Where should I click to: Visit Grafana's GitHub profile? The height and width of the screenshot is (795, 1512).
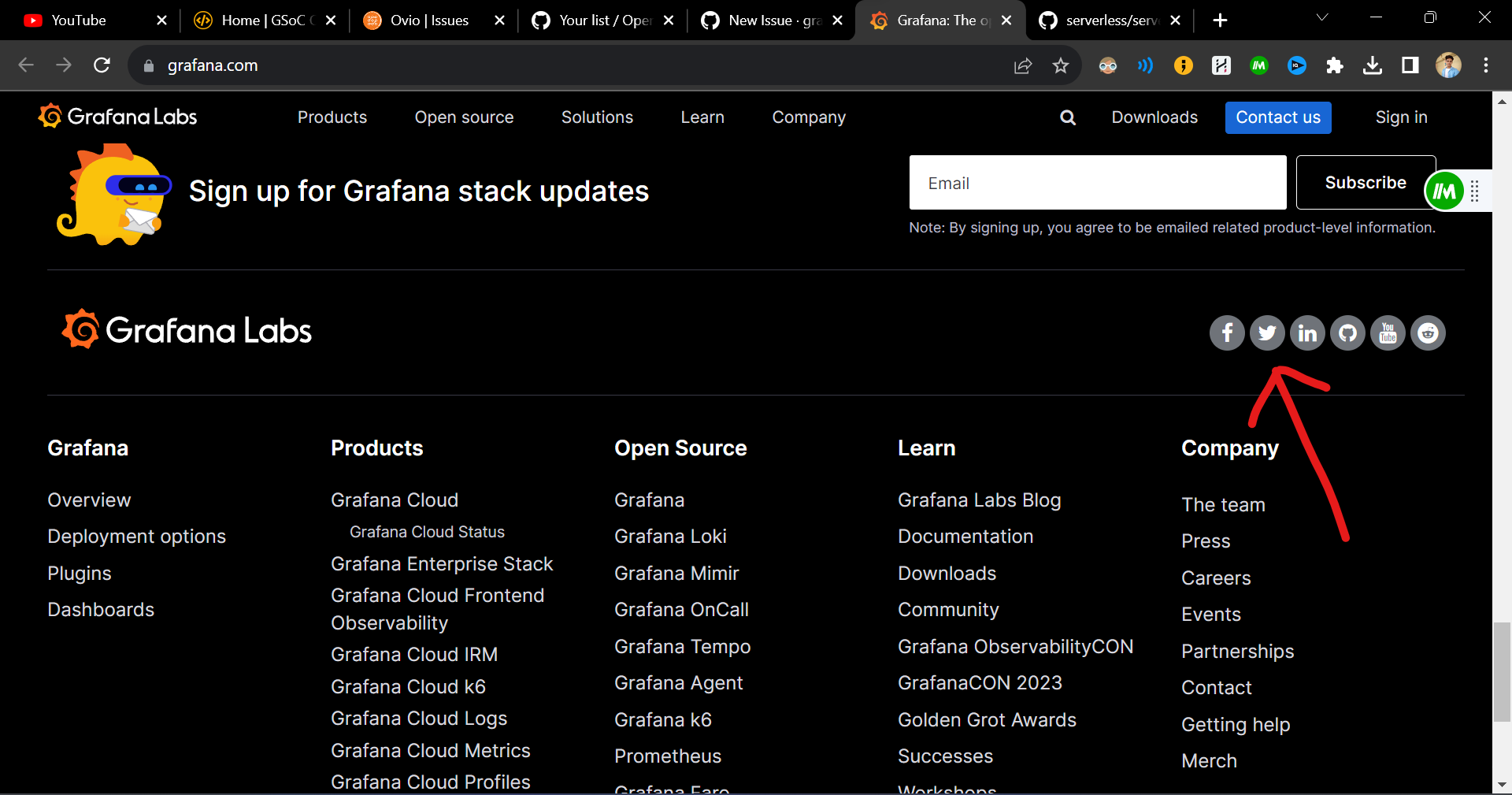click(x=1347, y=332)
